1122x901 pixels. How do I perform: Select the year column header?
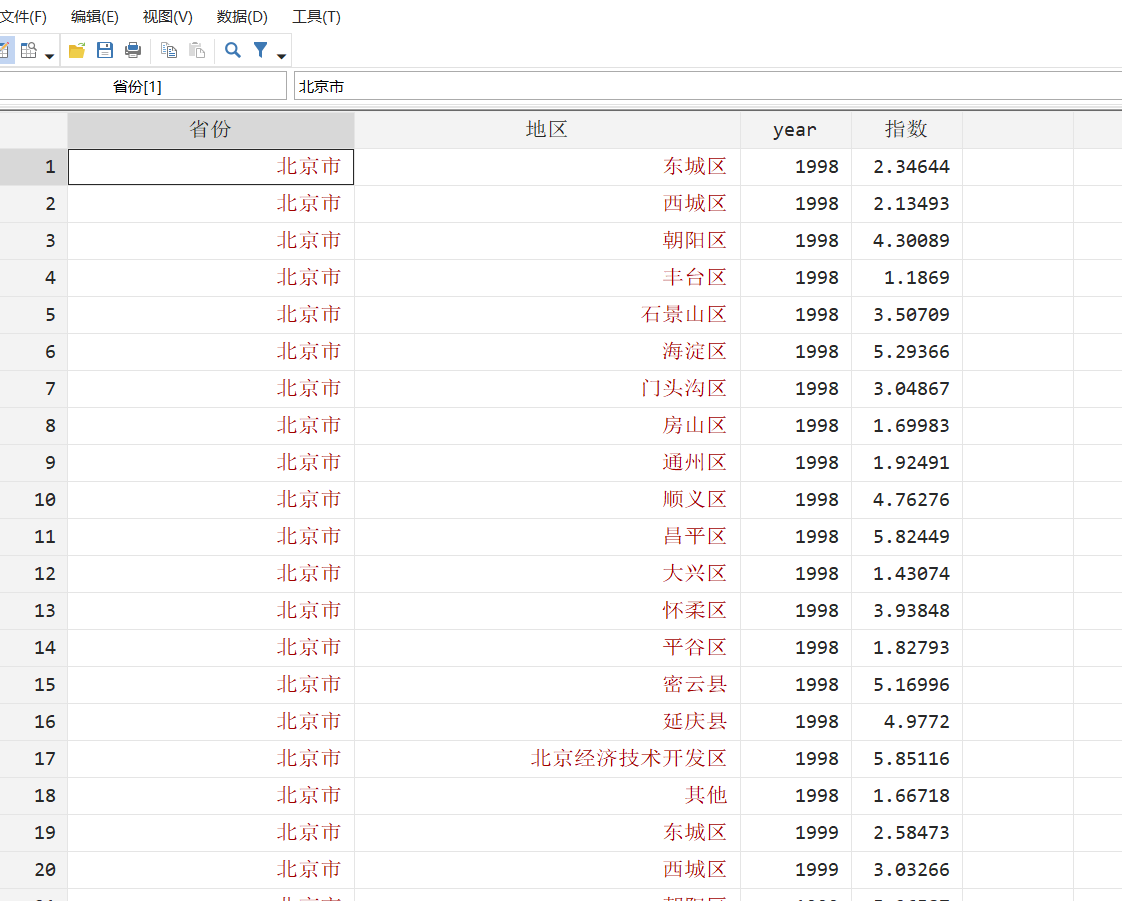(x=796, y=130)
